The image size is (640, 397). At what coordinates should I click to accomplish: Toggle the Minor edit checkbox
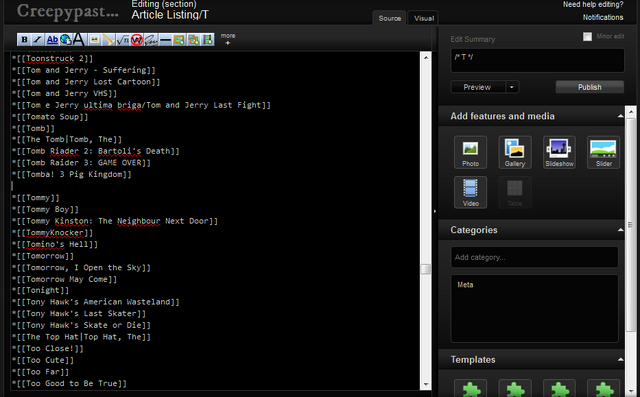(587, 36)
